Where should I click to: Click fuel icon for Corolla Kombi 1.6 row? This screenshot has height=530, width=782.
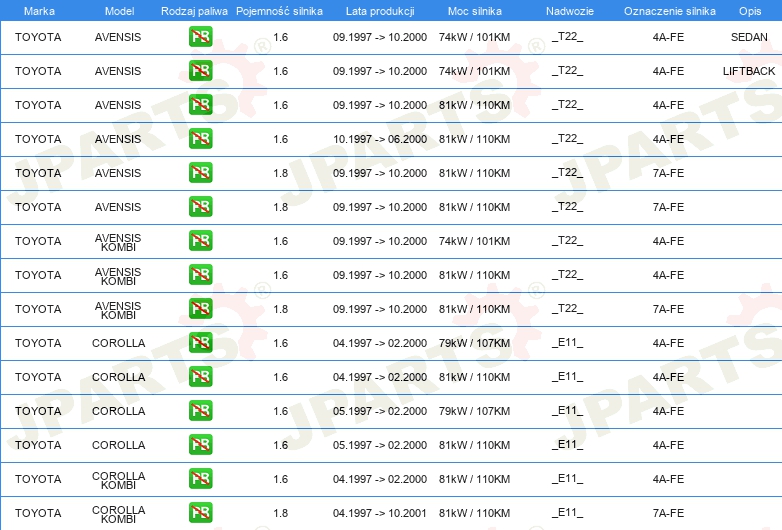[x=200, y=479]
